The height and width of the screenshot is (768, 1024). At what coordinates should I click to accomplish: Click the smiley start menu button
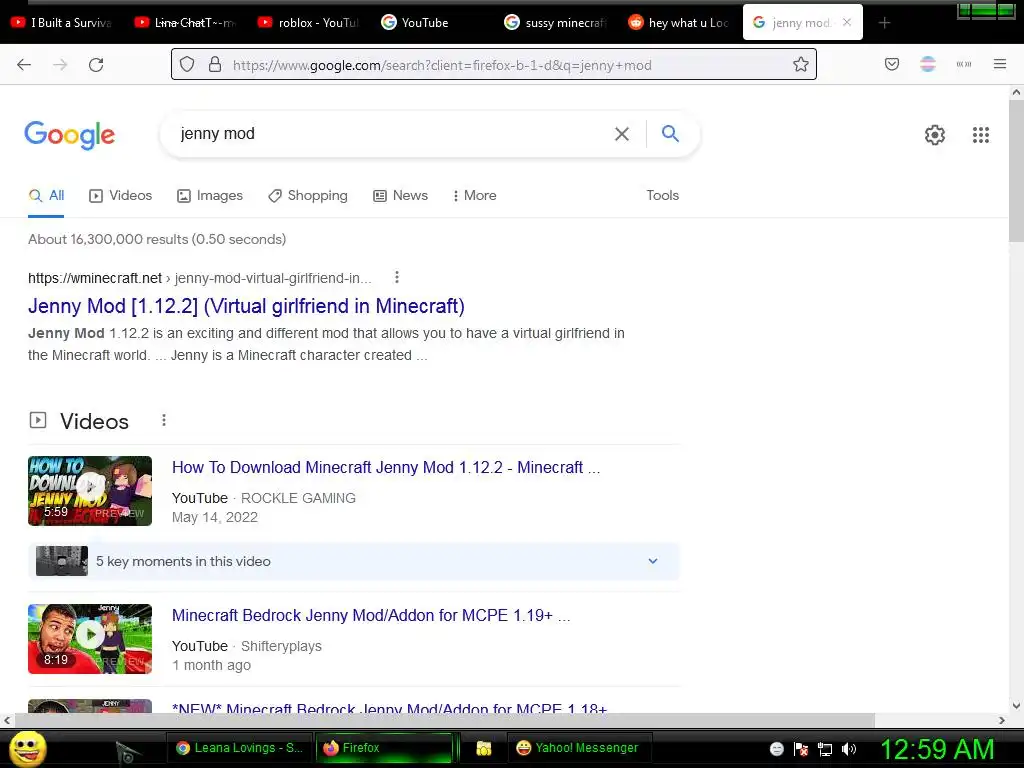click(27, 748)
